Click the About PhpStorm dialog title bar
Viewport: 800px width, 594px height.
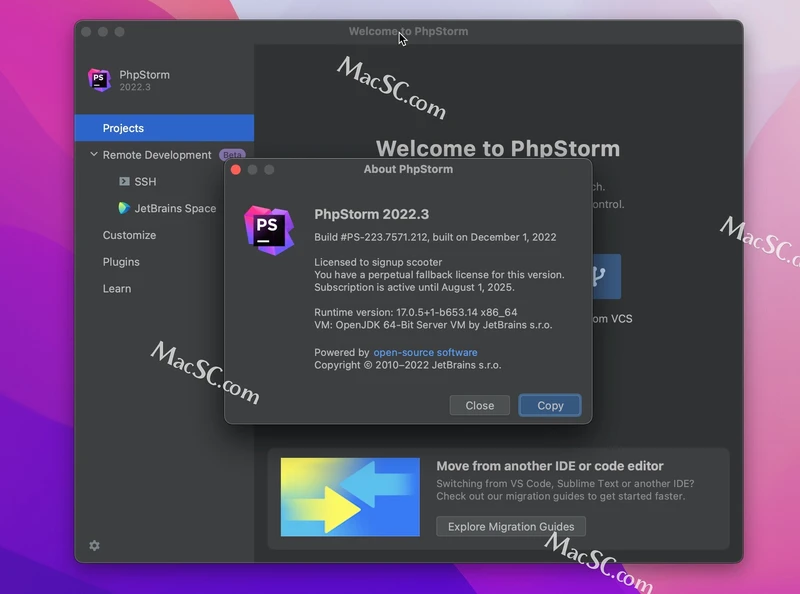(408, 169)
